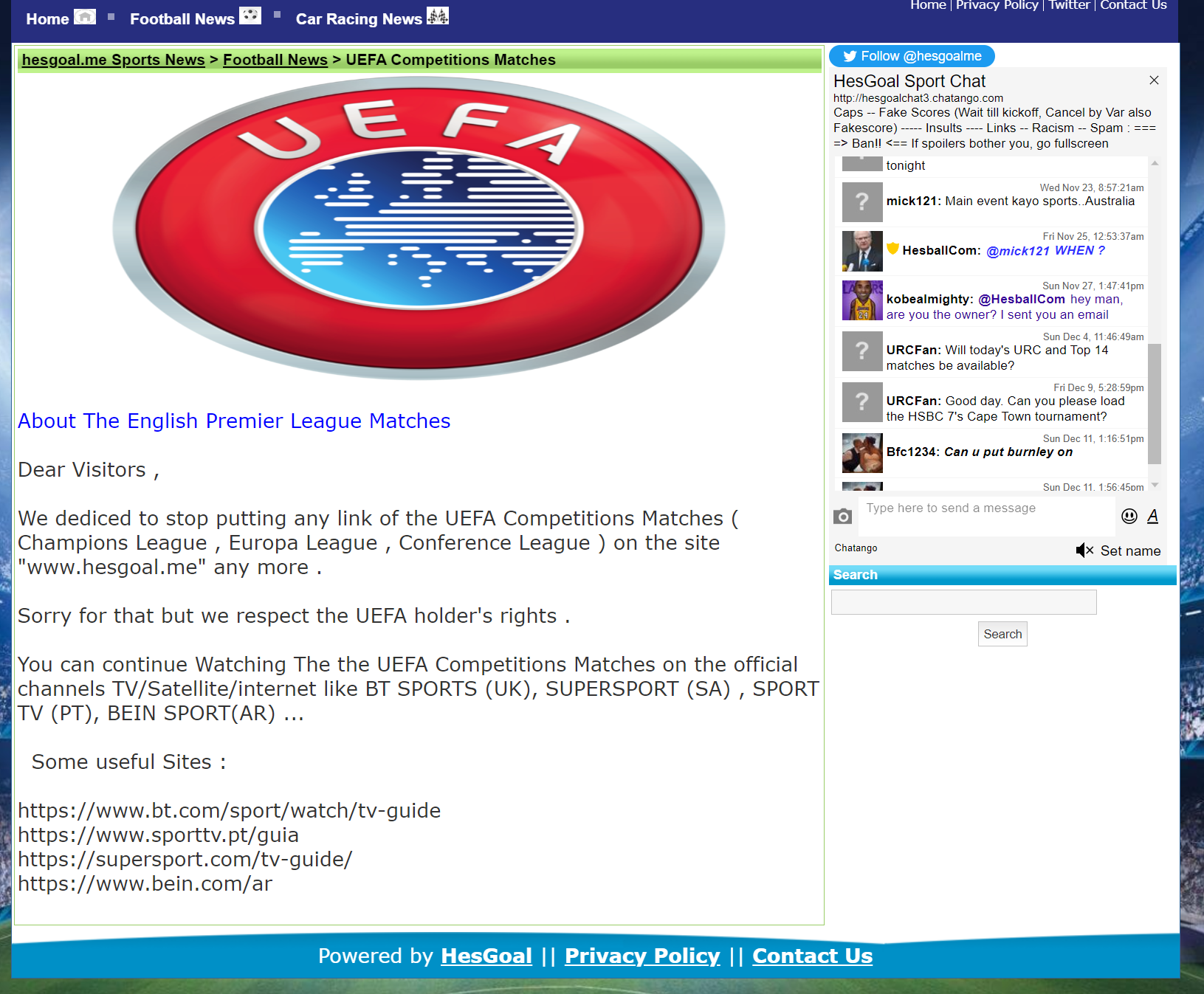Viewport: 1204px width, 994px height.
Task: Click the Search button
Action: (1002, 634)
